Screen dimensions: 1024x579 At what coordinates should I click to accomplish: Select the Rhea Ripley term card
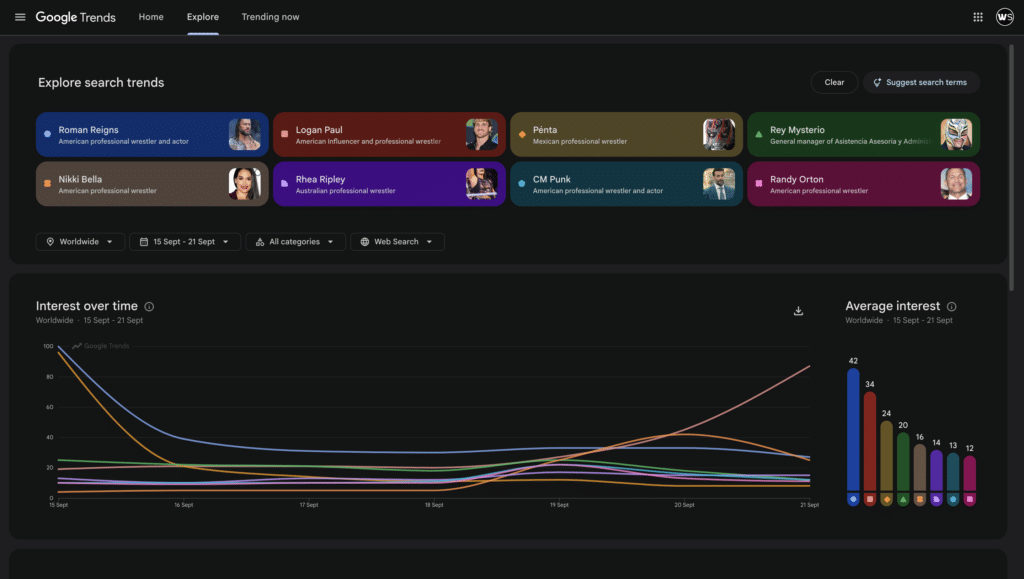pos(389,184)
